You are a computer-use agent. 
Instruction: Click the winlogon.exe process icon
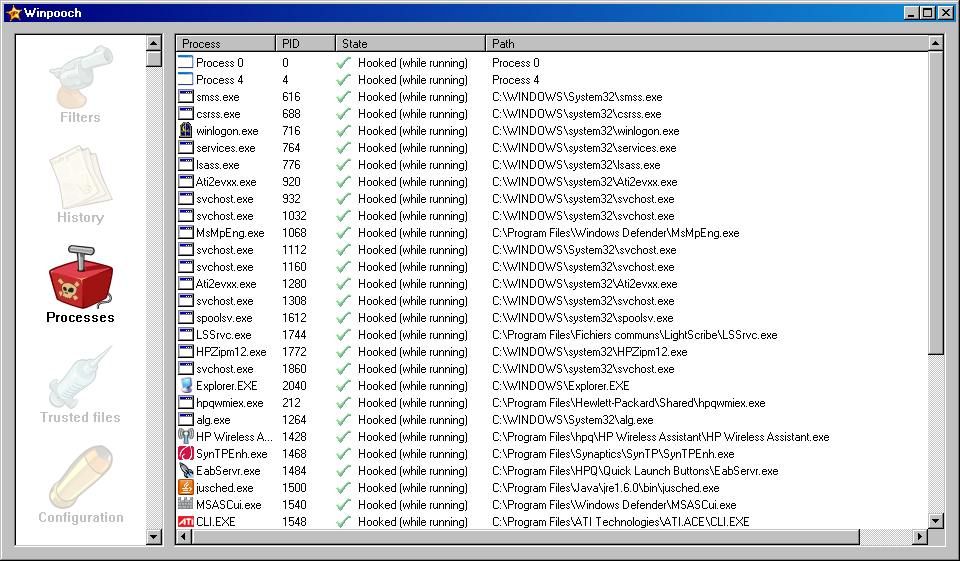point(186,130)
